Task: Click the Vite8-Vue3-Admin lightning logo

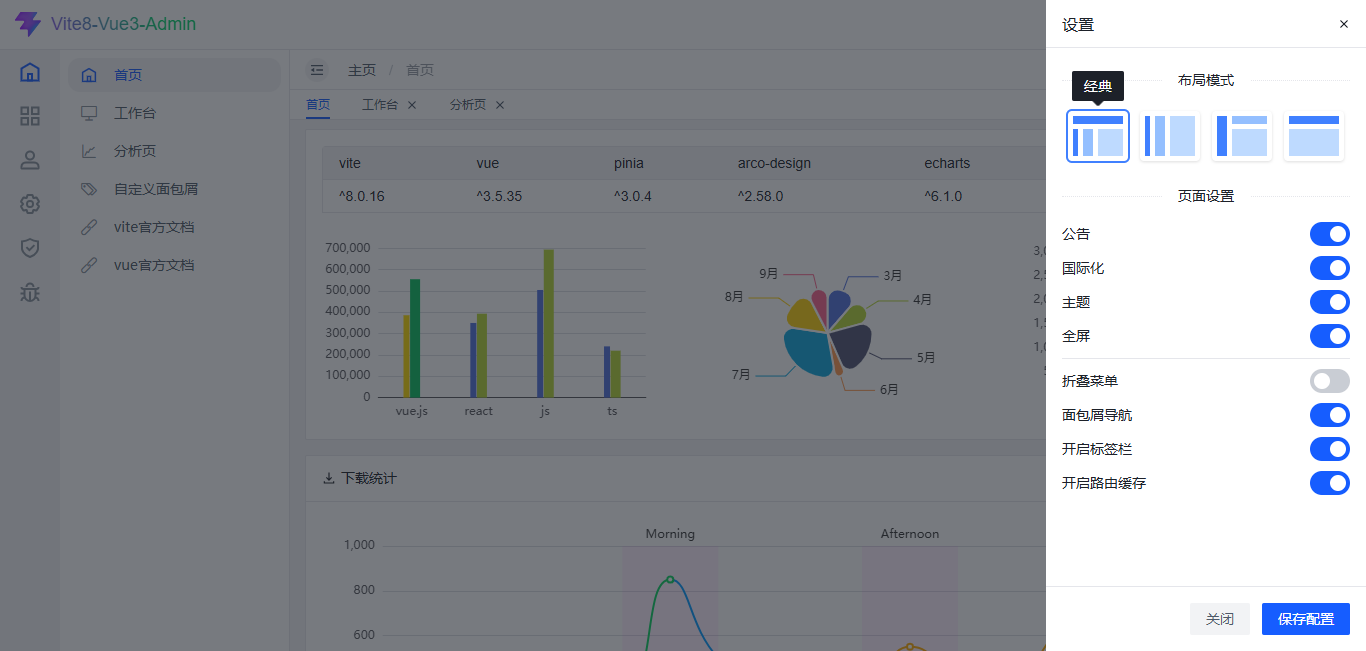Action: point(28,24)
